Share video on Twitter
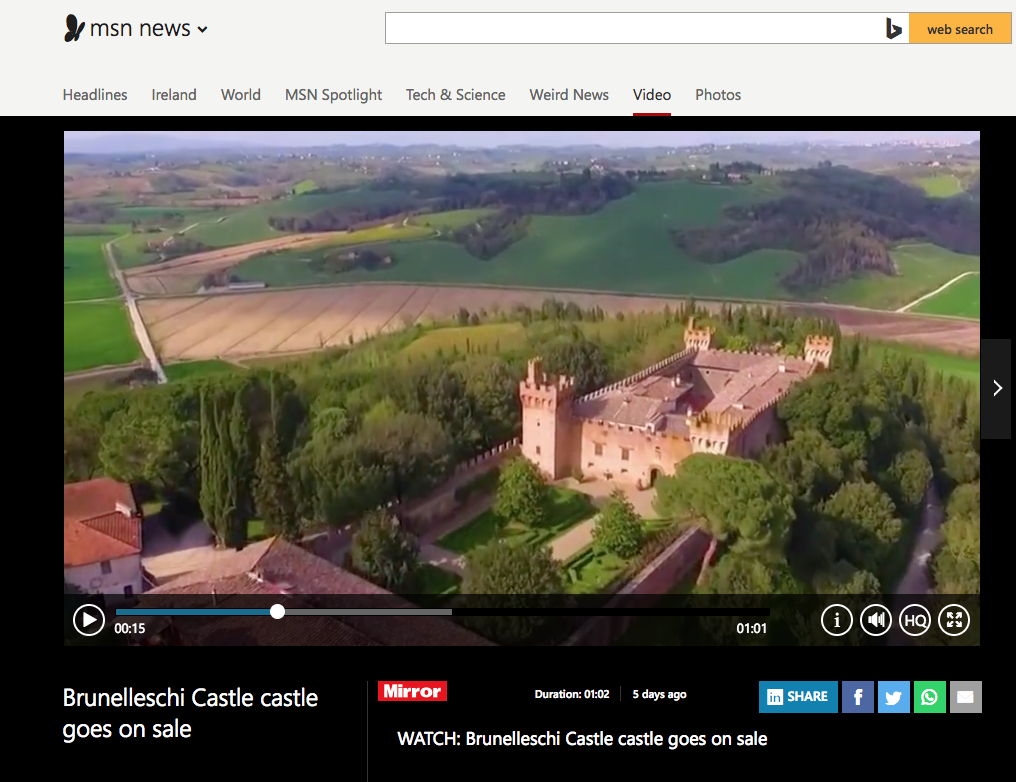Image resolution: width=1016 pixels, height=782 pixels. point(894,696)
